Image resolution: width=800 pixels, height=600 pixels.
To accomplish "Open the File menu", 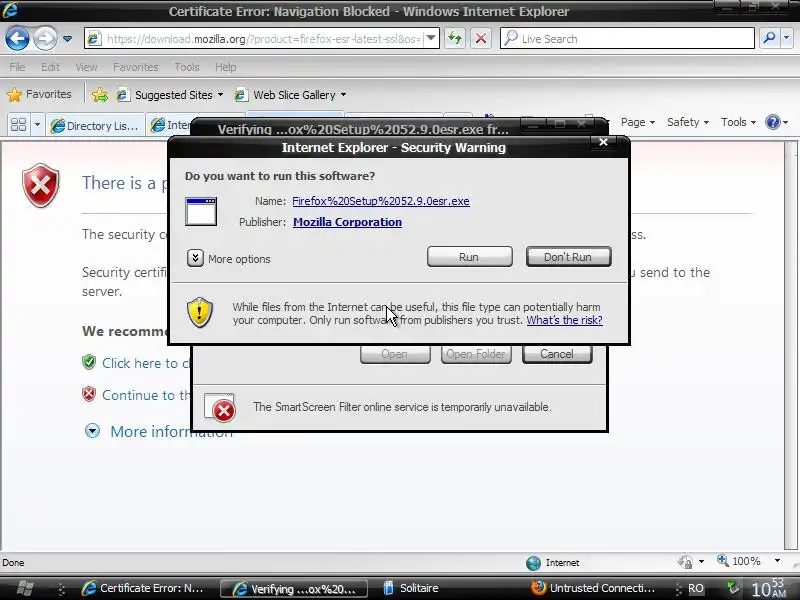I will click(x=17, y=67).
